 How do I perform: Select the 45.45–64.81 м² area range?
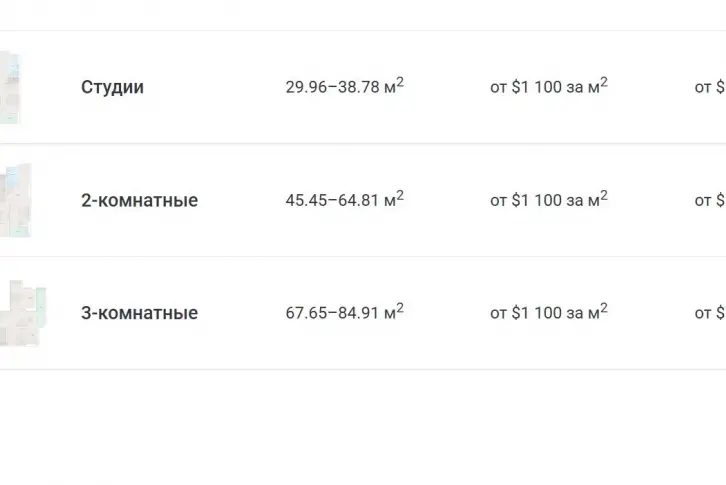tap(344, 200)
